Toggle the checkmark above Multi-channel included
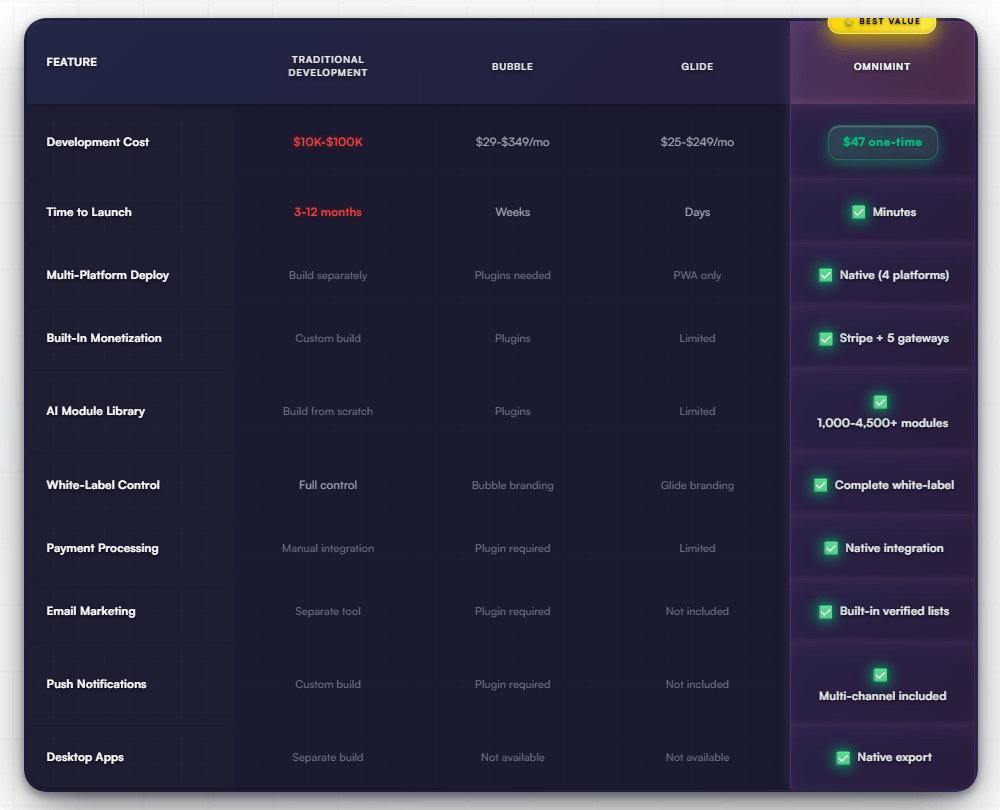1000x810 pixels. tap(880, 675)
